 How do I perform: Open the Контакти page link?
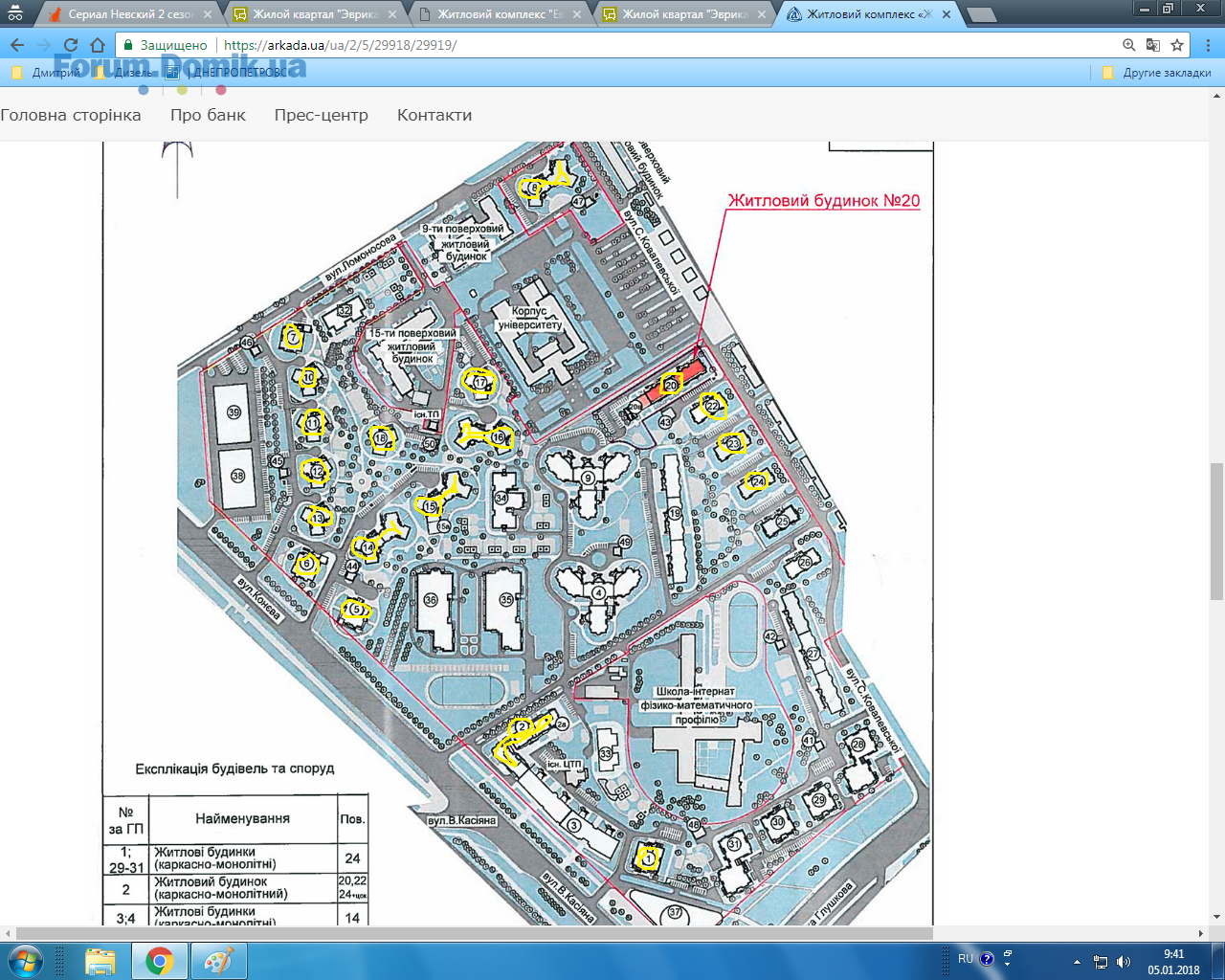434,115
